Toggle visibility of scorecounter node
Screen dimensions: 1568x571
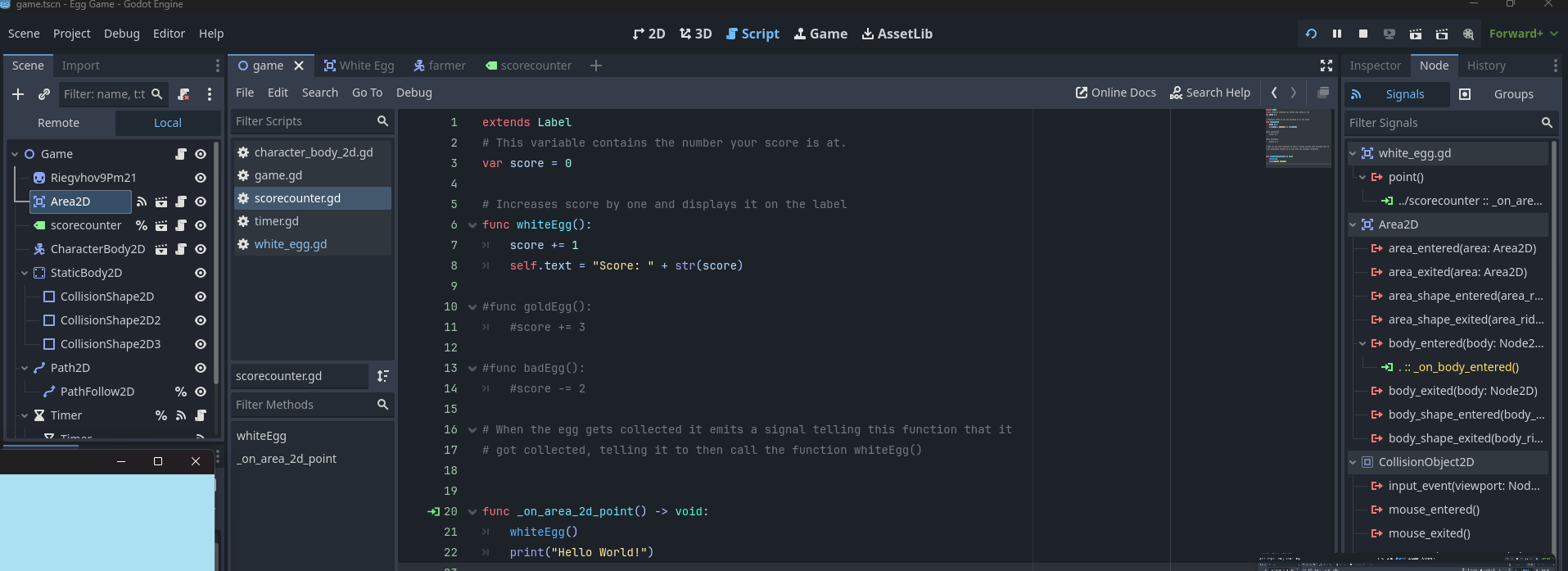tap(201, 225)
